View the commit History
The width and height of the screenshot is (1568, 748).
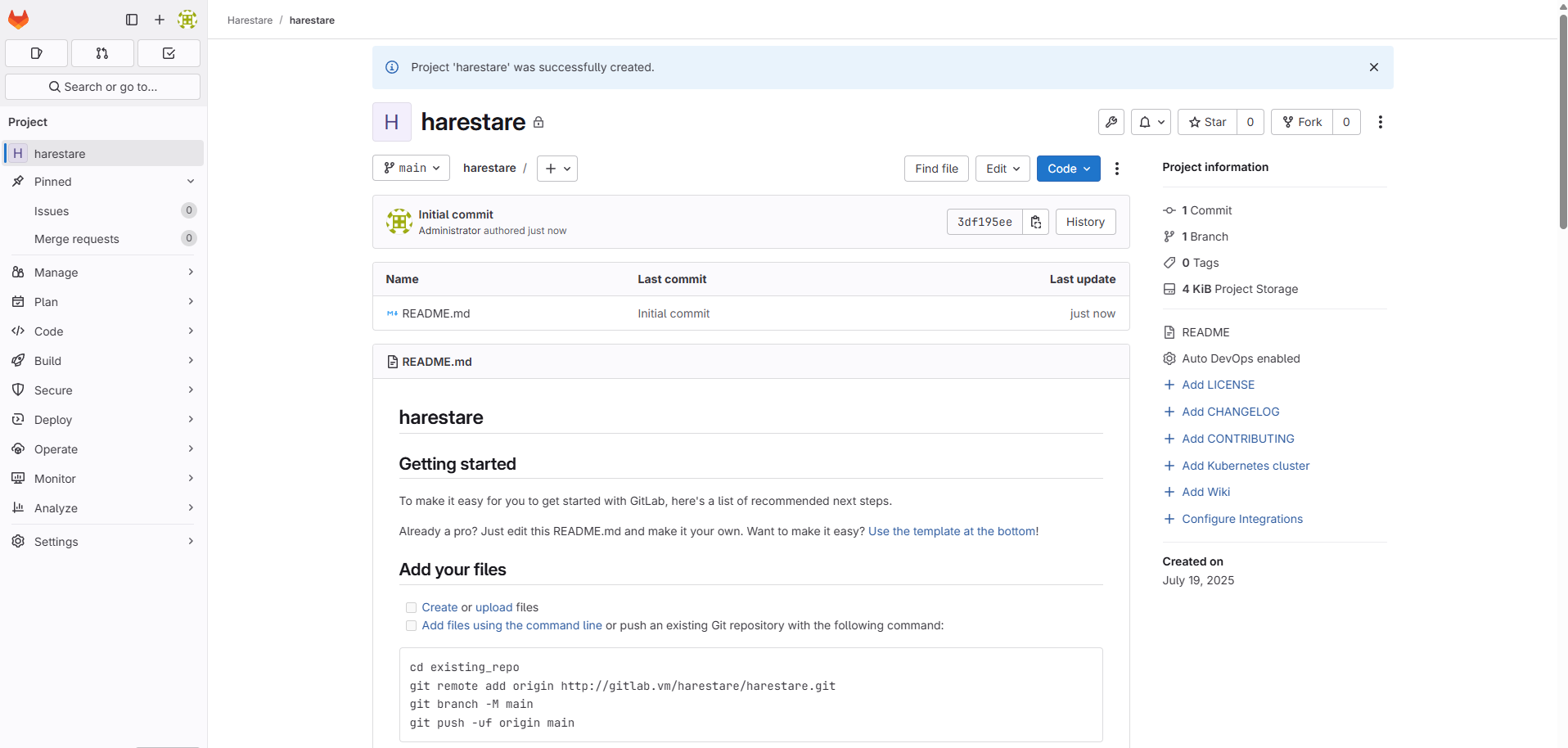(1086, 222)
